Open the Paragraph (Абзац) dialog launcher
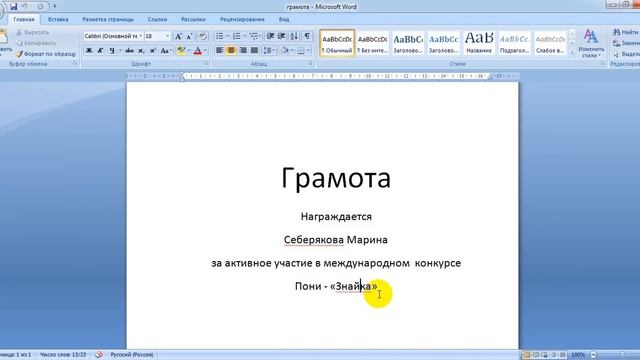This screenshot has height=360, width=640. tap(311, 64)
